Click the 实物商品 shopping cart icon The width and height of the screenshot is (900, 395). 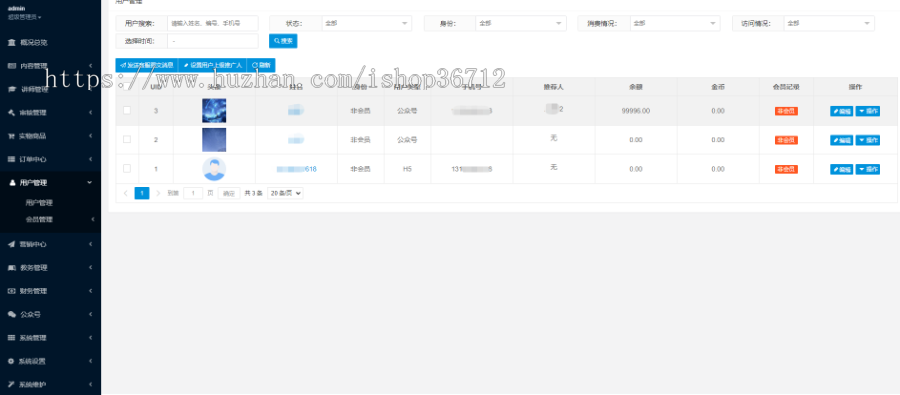coord(11,136)
